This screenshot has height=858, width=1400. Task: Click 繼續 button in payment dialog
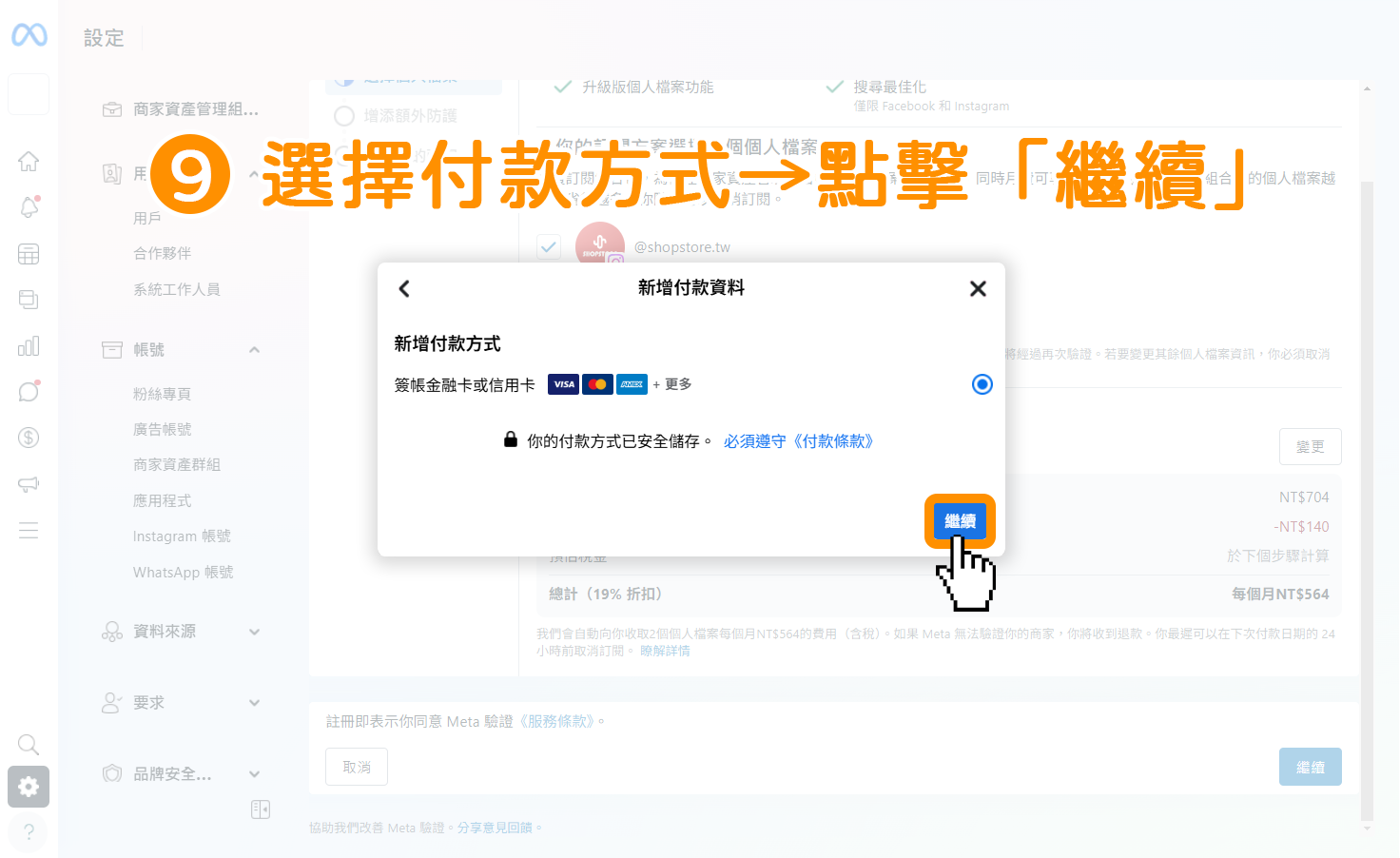960,521
